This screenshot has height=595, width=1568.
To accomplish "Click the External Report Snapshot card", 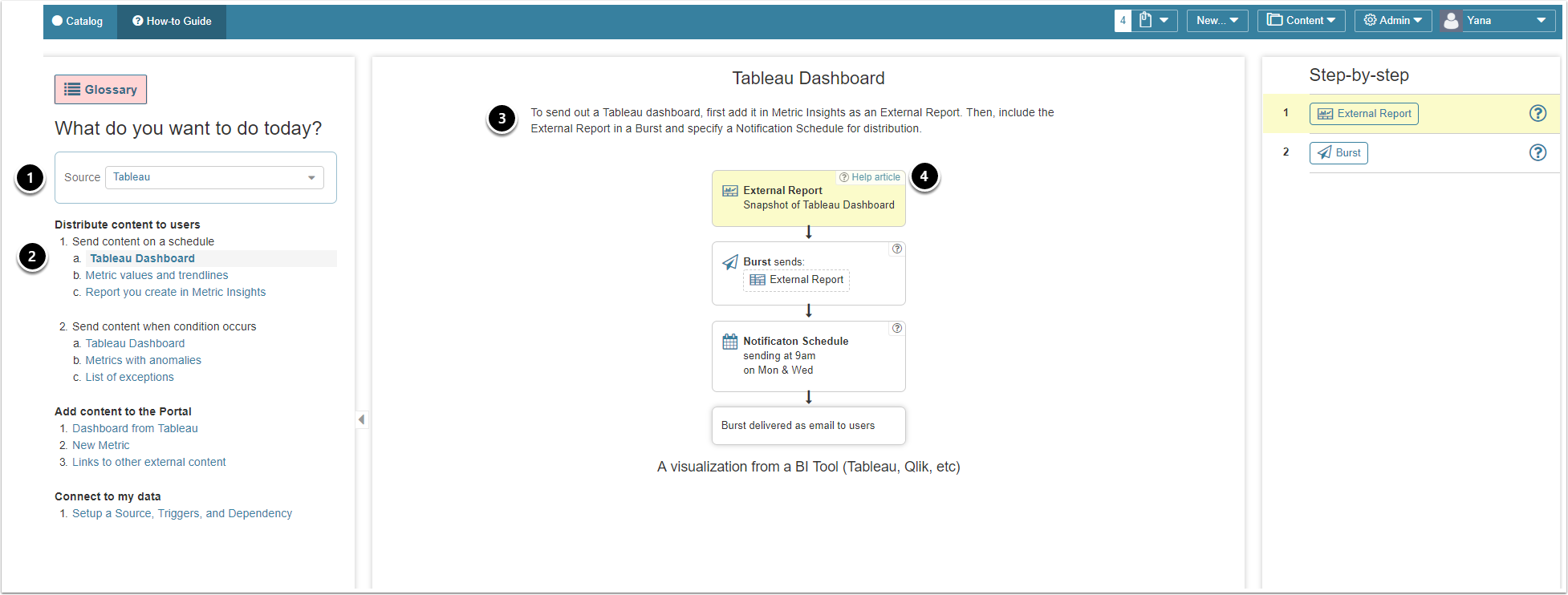I will tap(809, 198).
